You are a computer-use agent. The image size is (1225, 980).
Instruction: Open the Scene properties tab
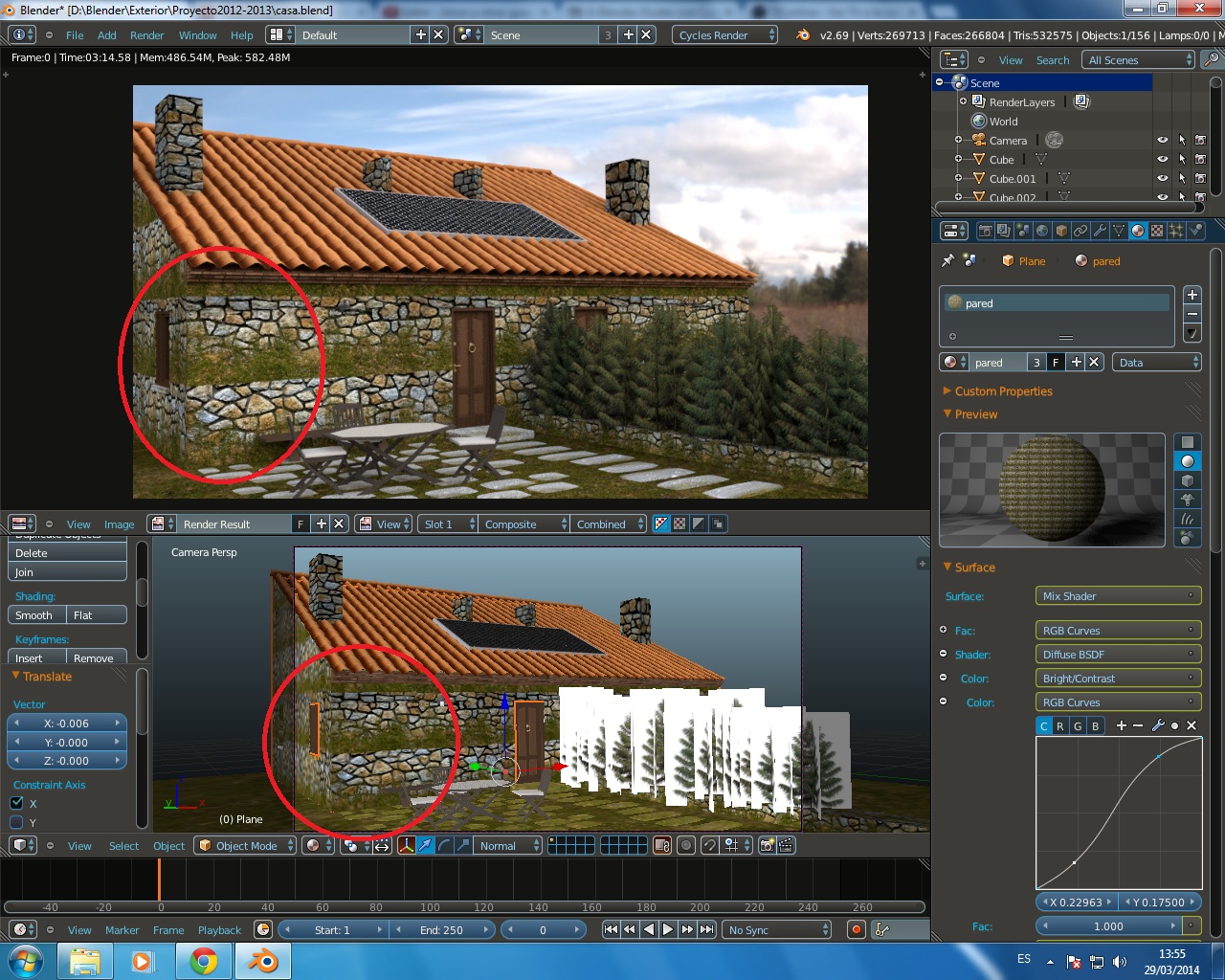click(x=1023, y=231)
